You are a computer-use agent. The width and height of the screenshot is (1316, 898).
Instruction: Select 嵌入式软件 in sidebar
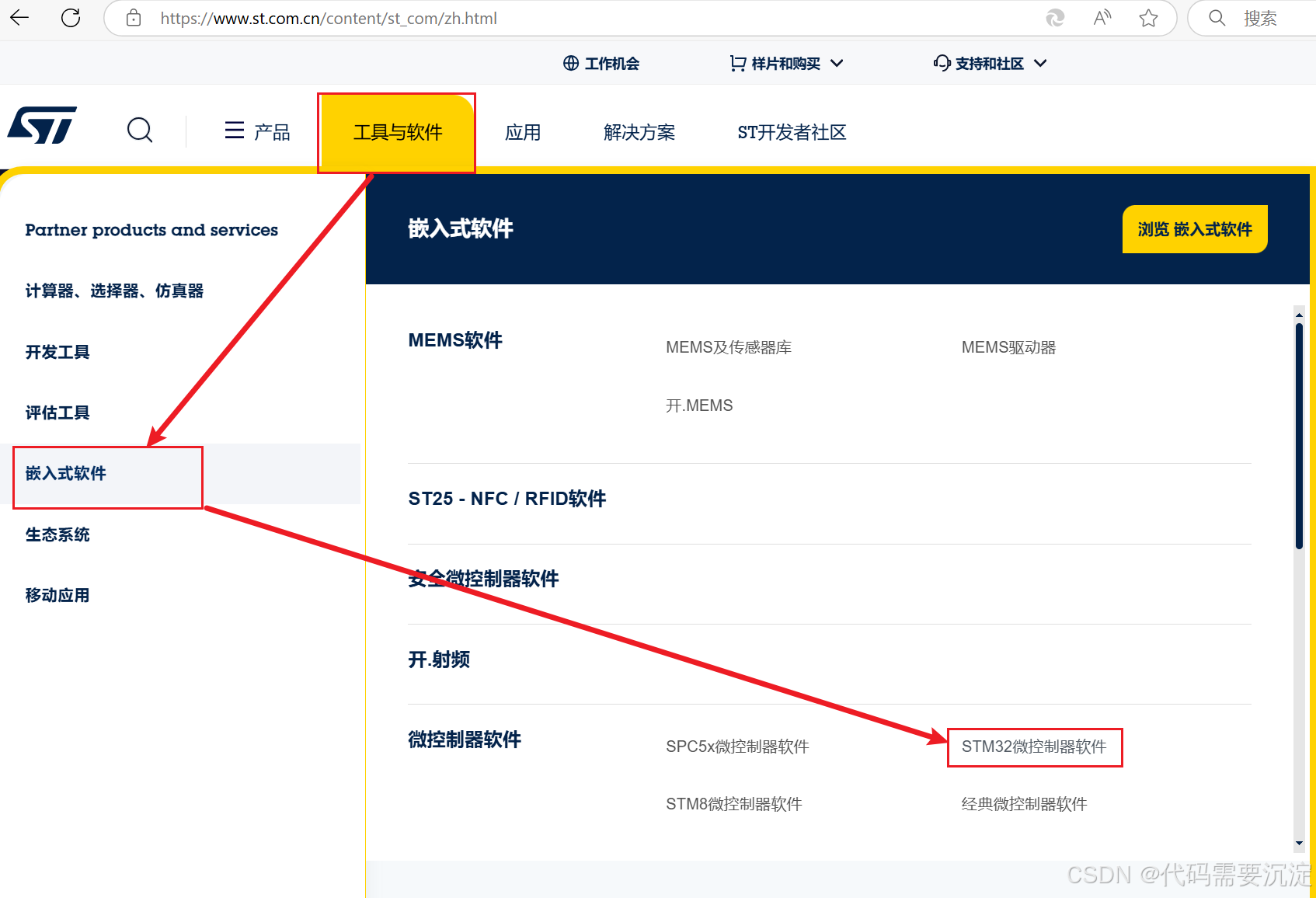[66, 473]
